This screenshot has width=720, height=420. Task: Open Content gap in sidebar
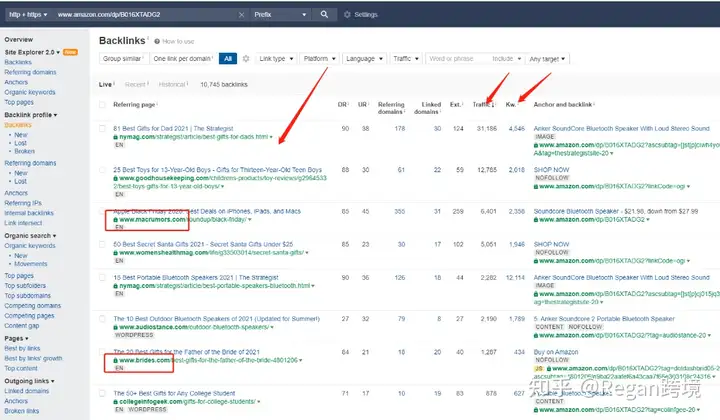coord(22,325)
